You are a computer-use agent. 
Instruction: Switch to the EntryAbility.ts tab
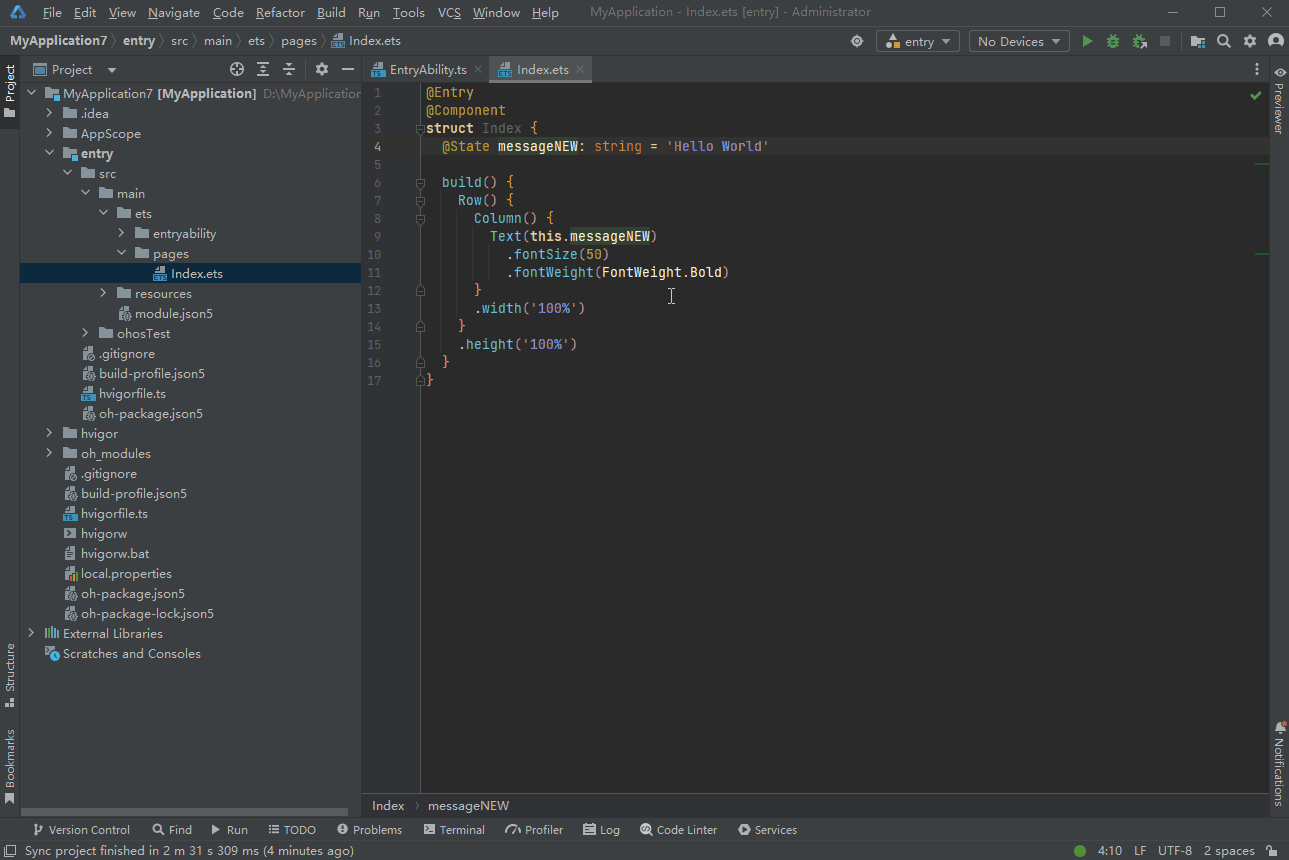[x=427, y=69]
